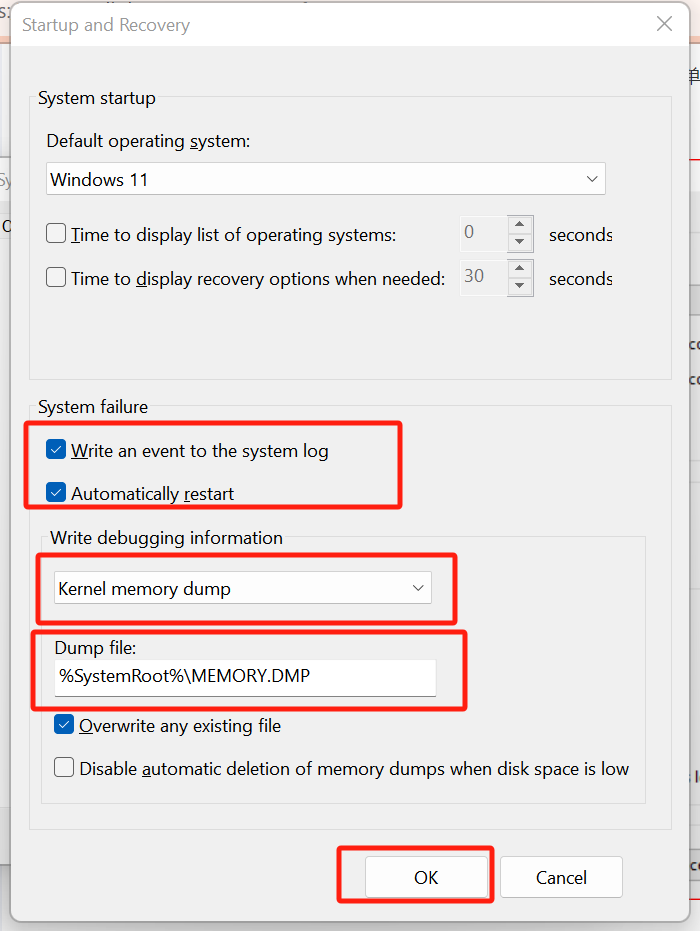Increase recovery options seconds with up arrow
This screenshot has width=700, height=931.
(519, 270)
